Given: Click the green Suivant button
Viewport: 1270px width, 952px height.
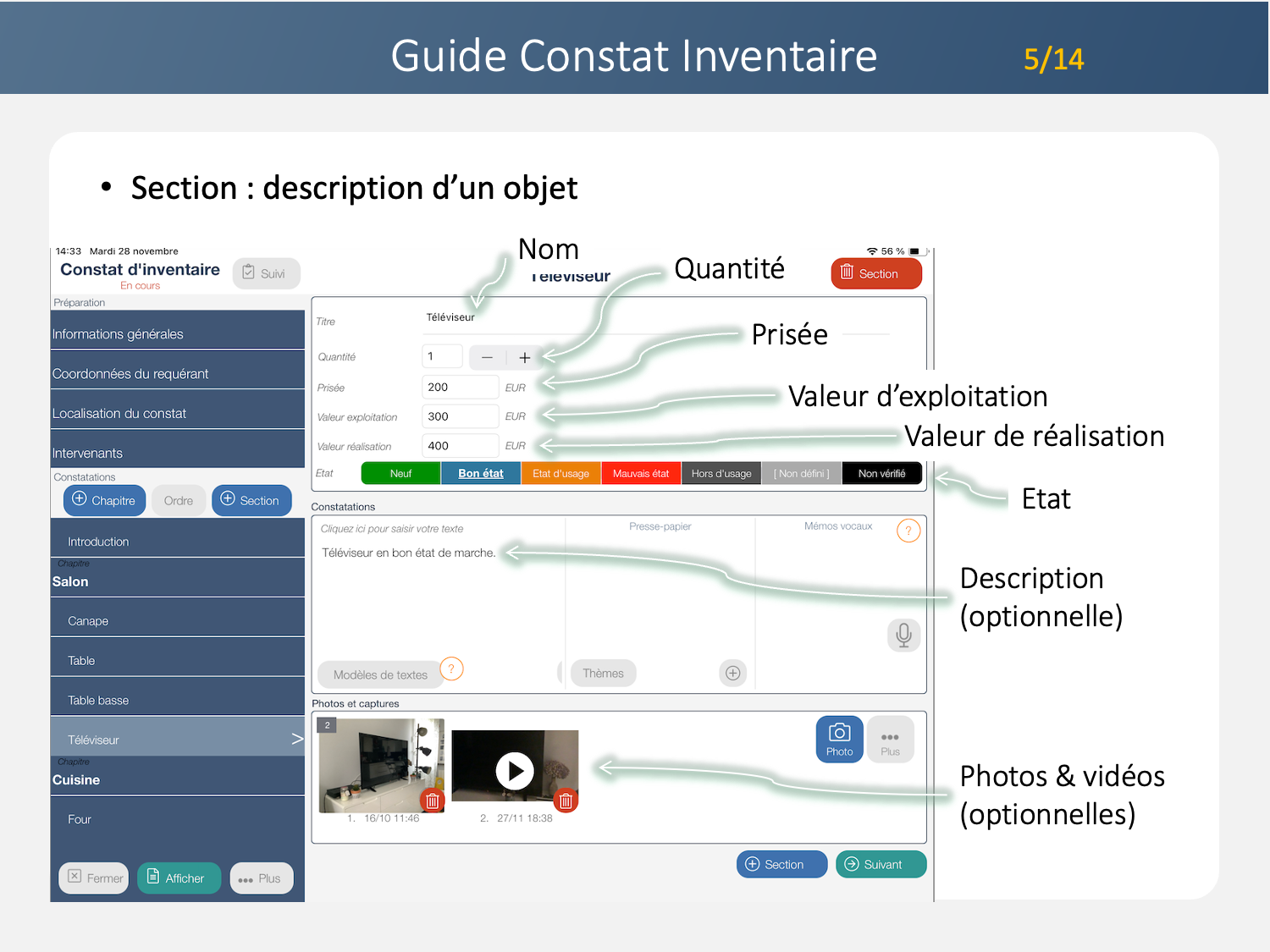Looking at the screenshot, I should (x=881, y=864).
